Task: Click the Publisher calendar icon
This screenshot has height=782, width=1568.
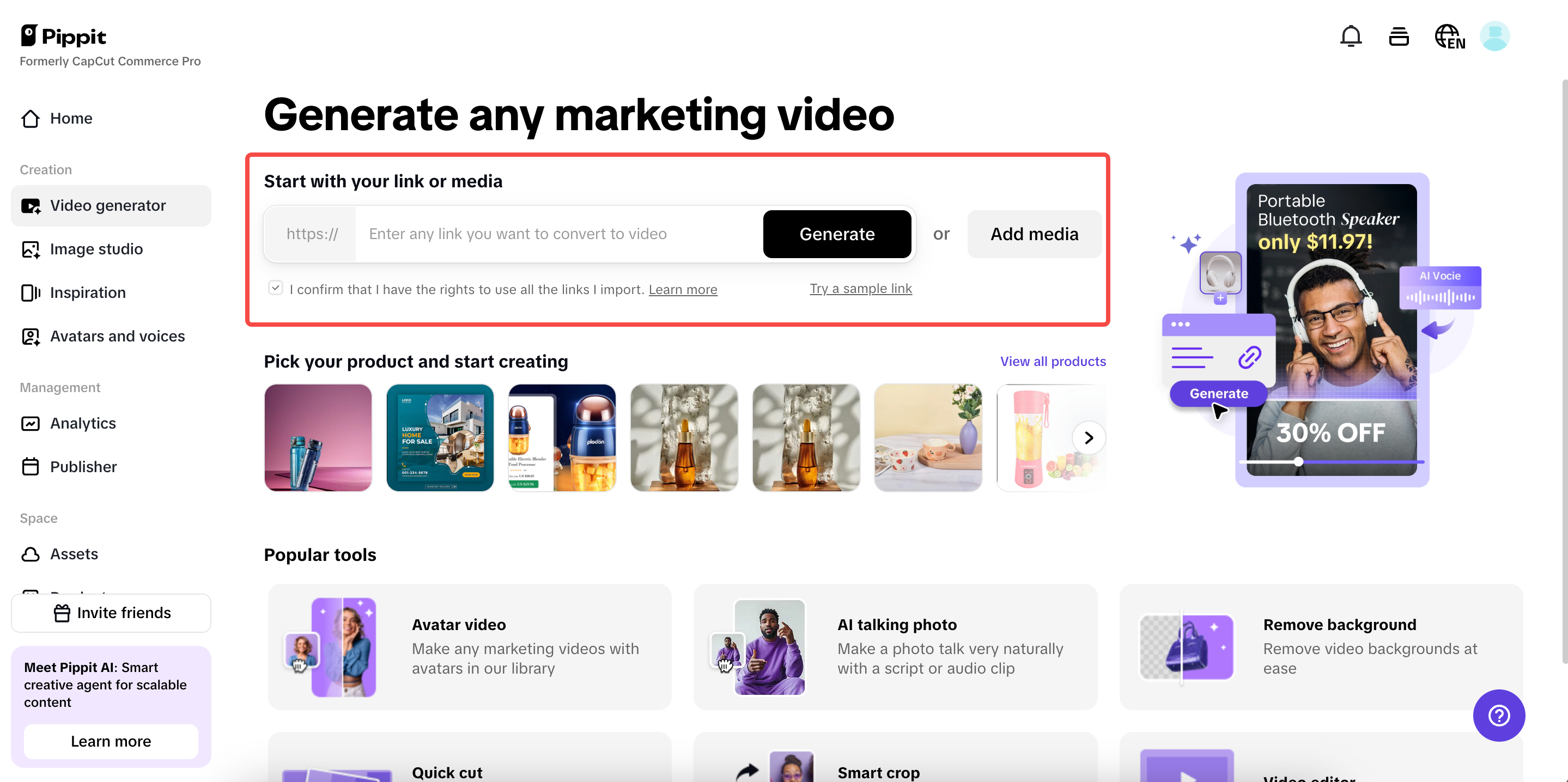Action: tap(31, 467)
